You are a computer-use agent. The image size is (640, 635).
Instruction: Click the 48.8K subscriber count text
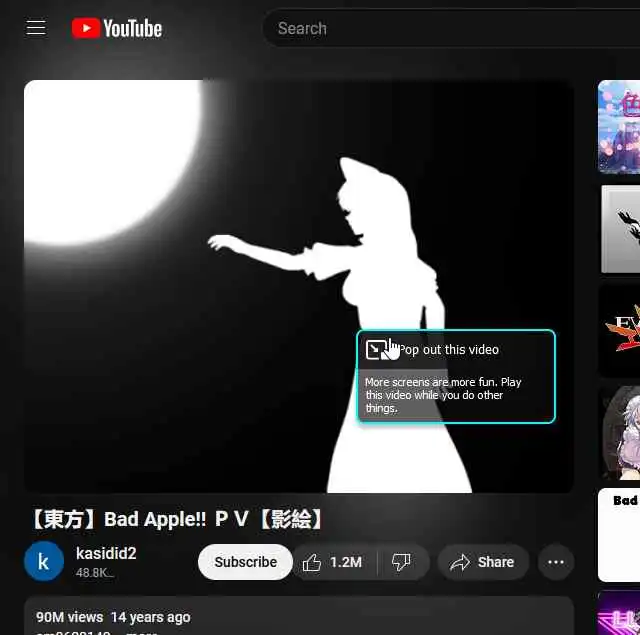click(95, 573)
